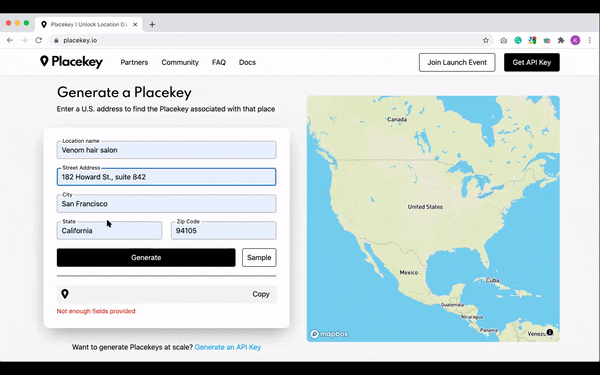The width and height of the screenshot is (600, 375).
Task: Click the 'Not enough fields provided' error
Action: [96, 311]
